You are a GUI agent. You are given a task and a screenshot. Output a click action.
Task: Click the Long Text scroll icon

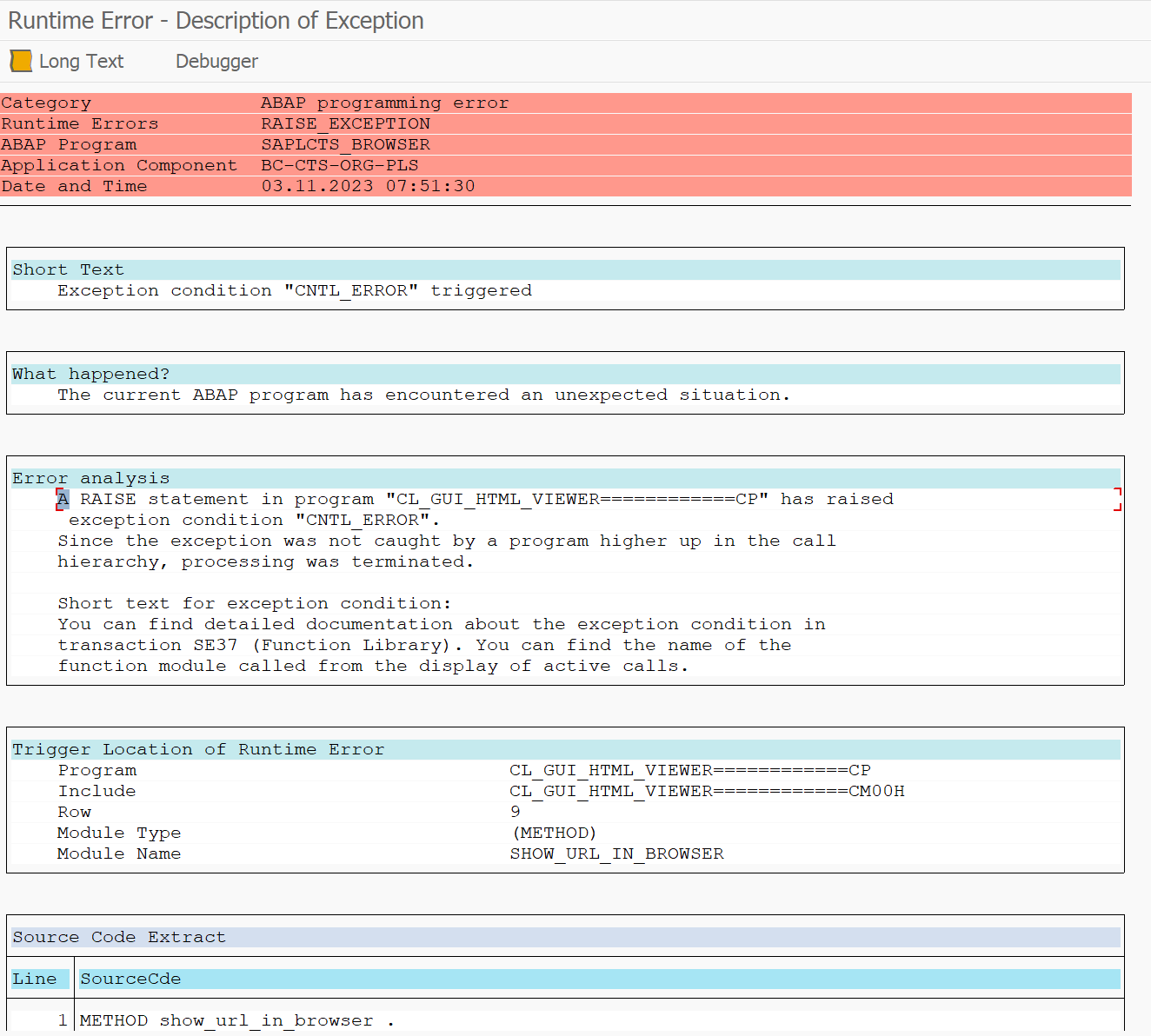click(21, 61)
